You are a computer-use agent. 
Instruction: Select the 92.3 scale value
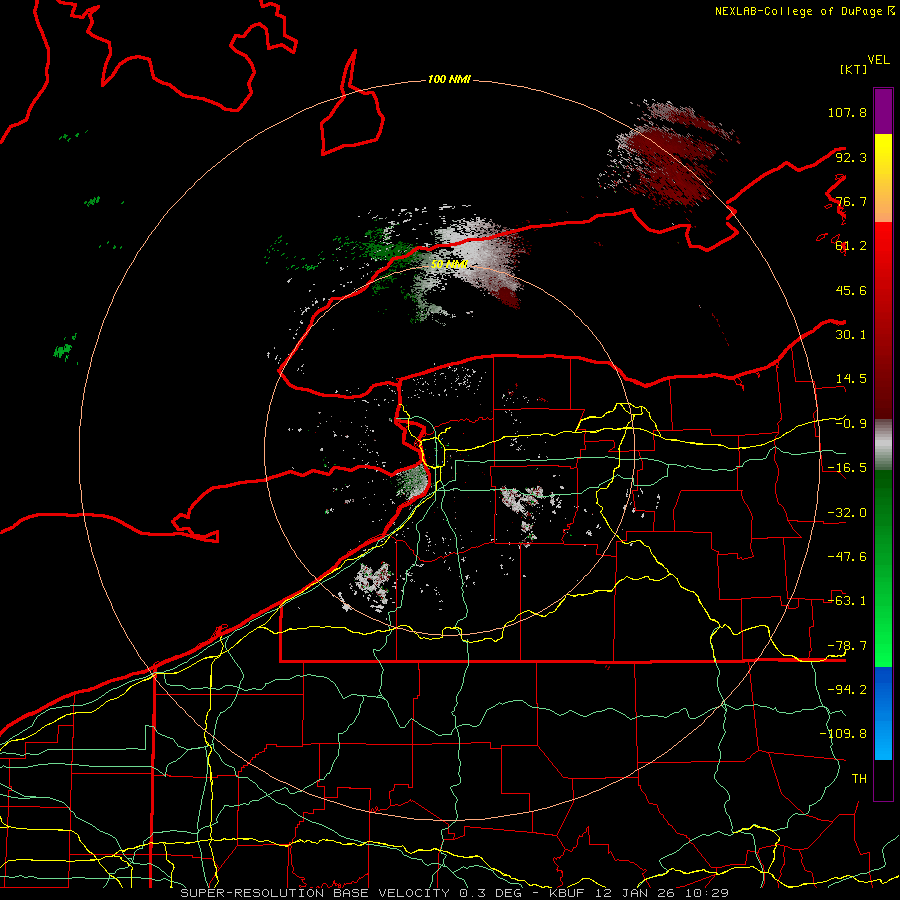(851, 157)
